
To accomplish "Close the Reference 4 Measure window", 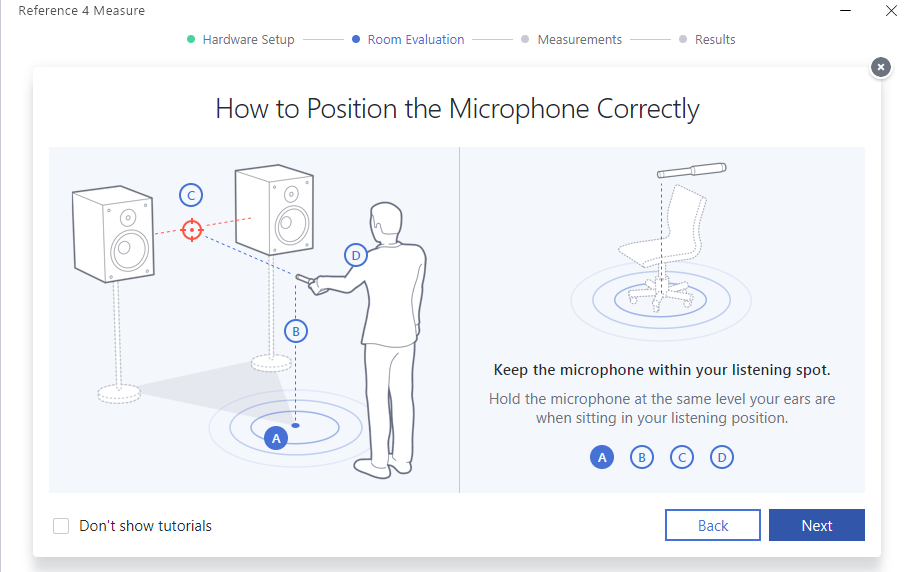I will pyautogui.click(x=891, y=10).
